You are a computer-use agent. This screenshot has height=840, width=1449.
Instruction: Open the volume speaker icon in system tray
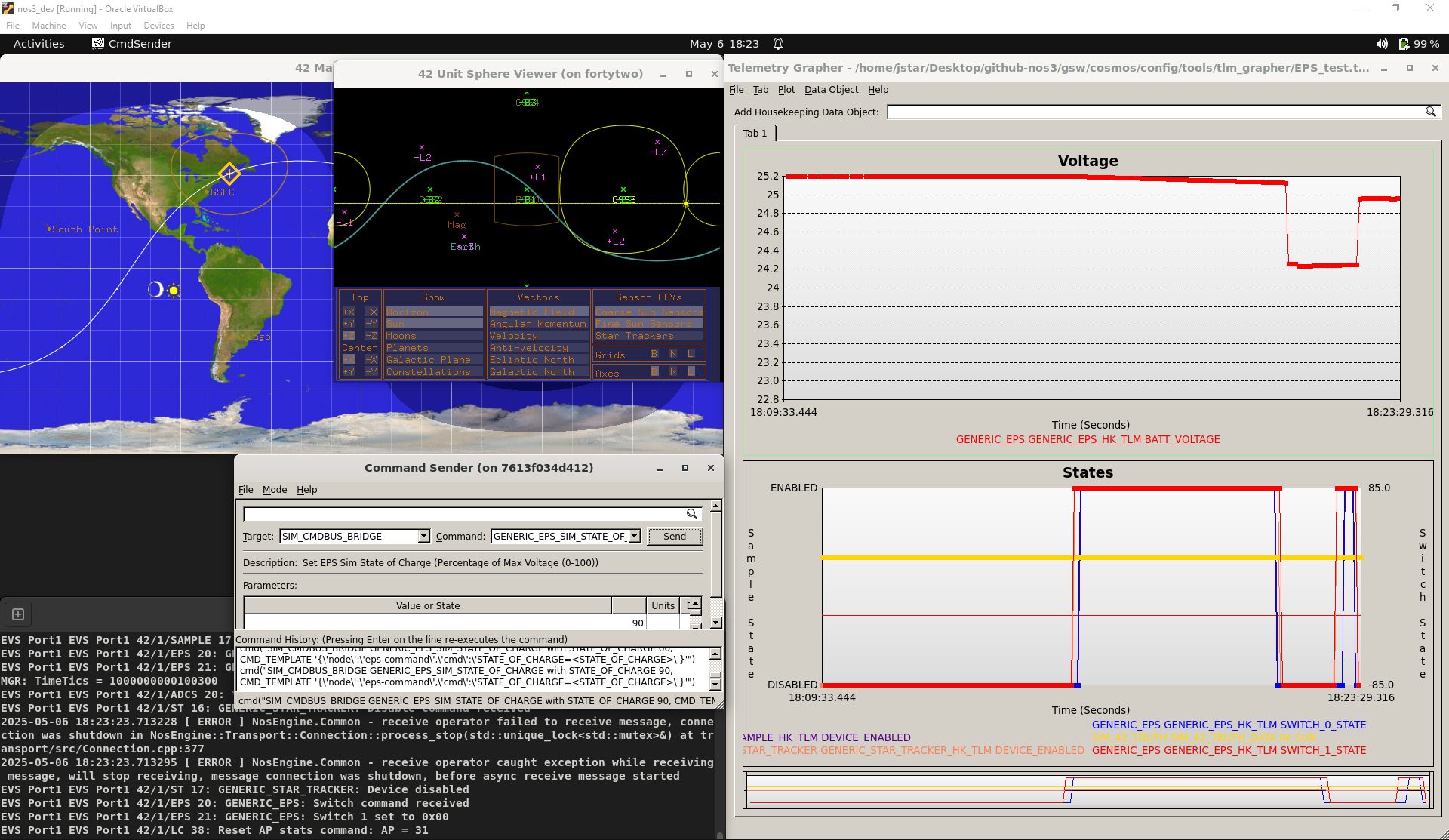pos(1382,44)
